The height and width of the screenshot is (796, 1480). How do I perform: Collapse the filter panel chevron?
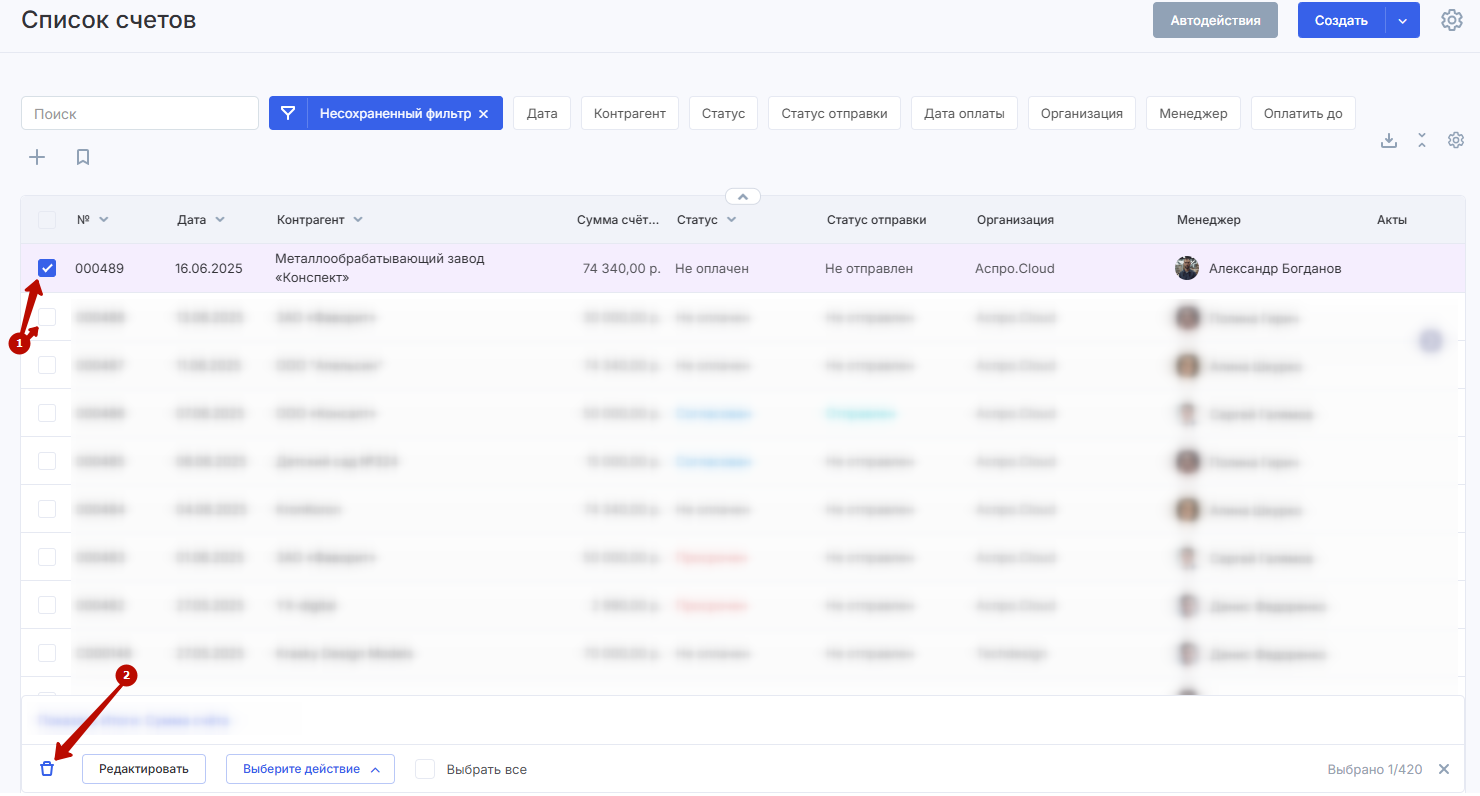click(x=743, y=196)
